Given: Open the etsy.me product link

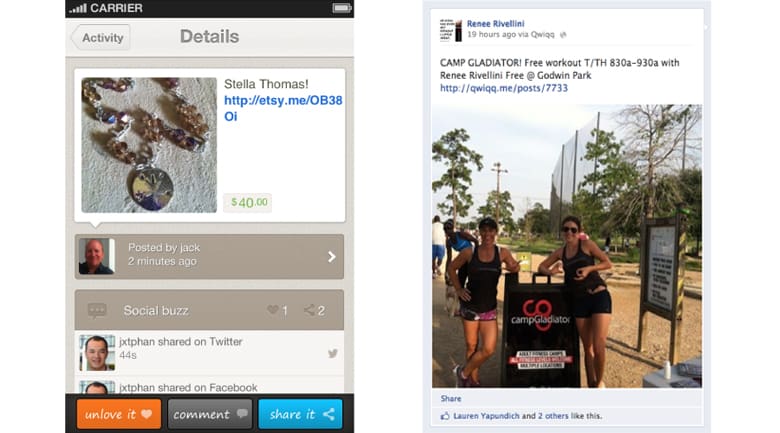Looking at the screenshot, I should click(x=283, y=108).
